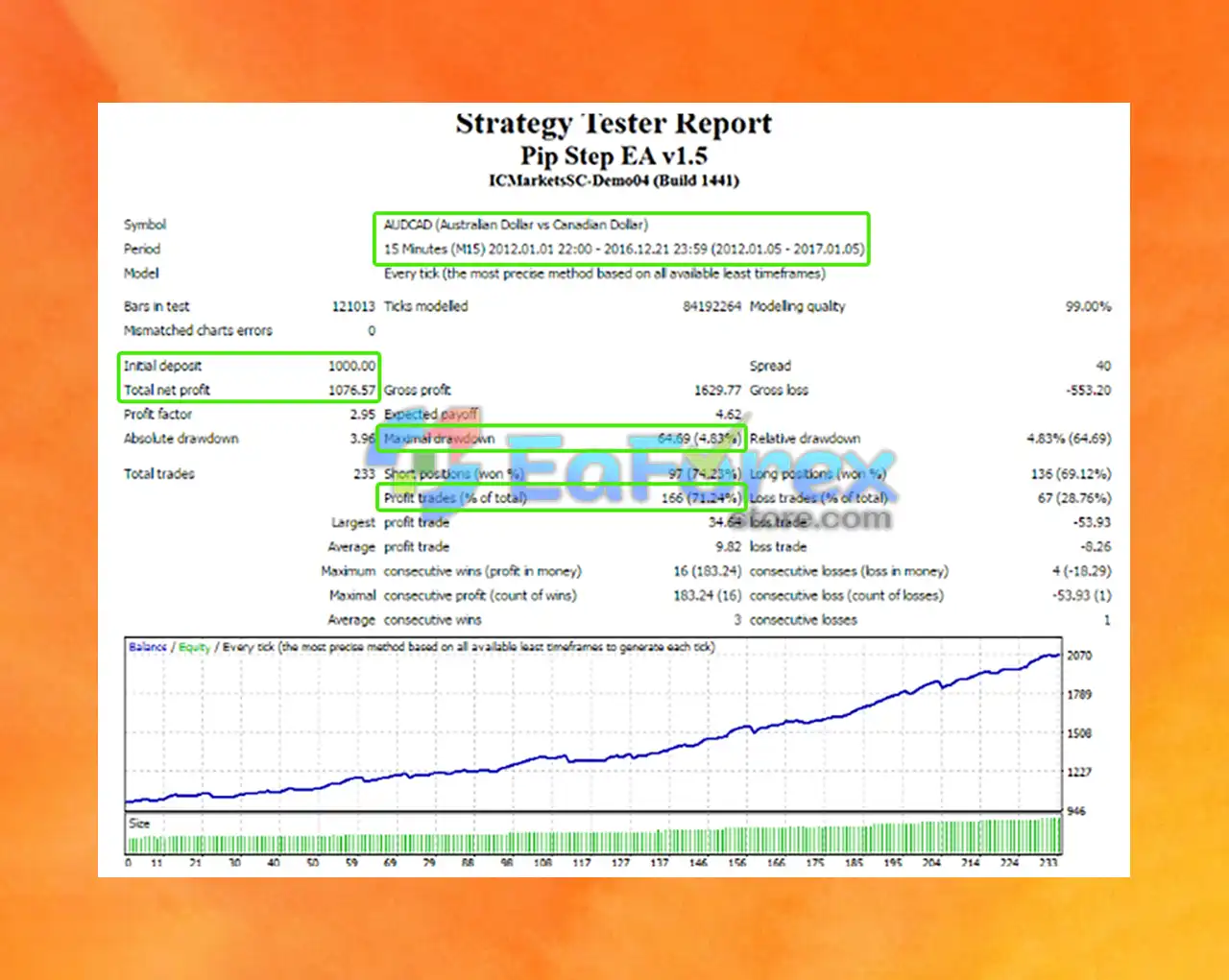
Task: Select ticks value "84192264"
Action: [711, 306]
